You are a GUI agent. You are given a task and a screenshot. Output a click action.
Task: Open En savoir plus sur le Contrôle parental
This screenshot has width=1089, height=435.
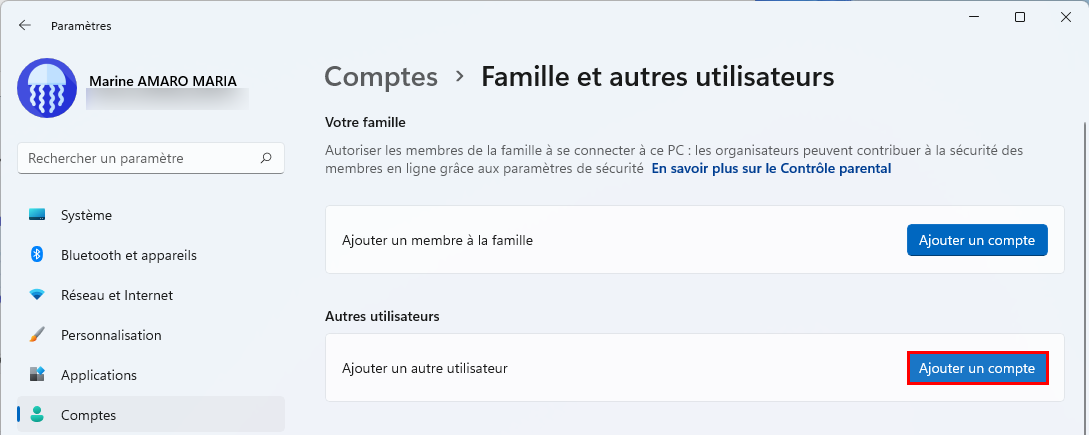pyautogui.click(x=771, y=168)
